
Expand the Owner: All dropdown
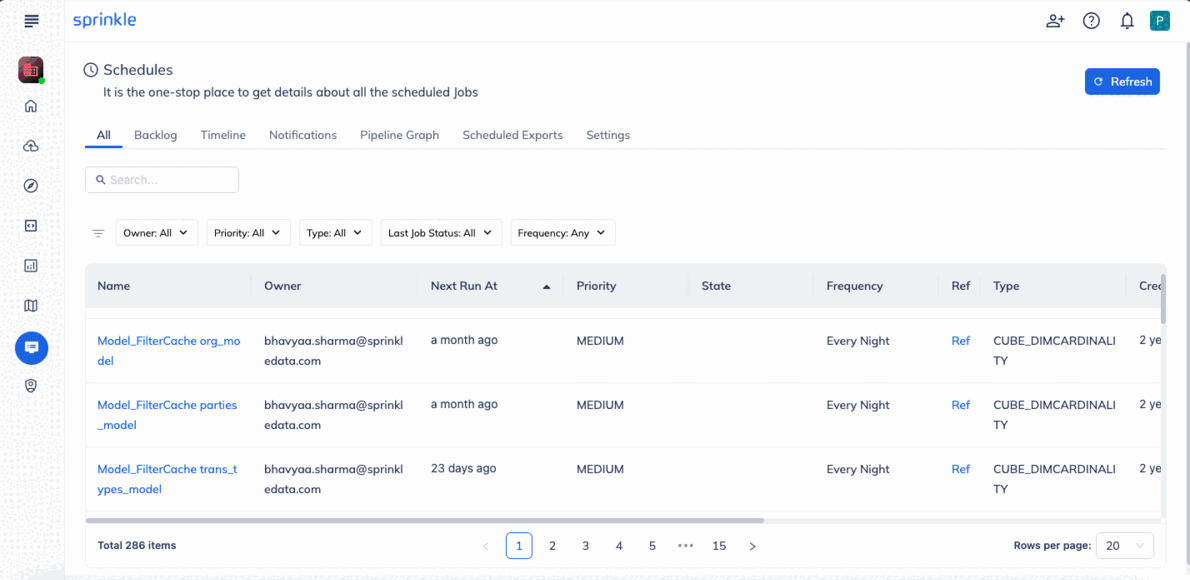tap(156, 233)
